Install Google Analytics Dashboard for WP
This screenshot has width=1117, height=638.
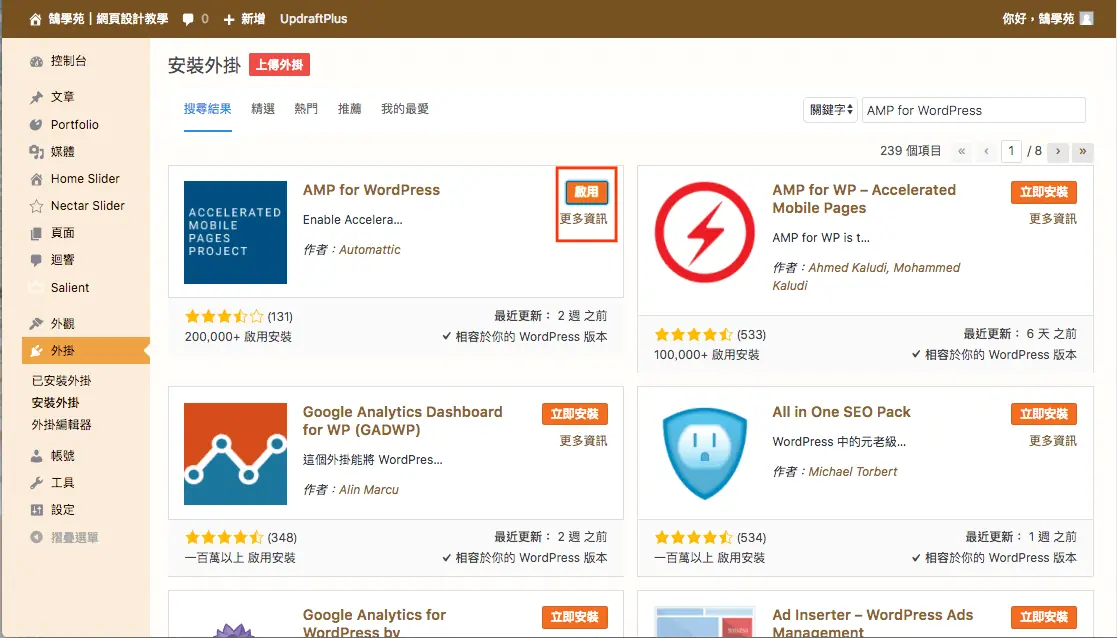574,414
